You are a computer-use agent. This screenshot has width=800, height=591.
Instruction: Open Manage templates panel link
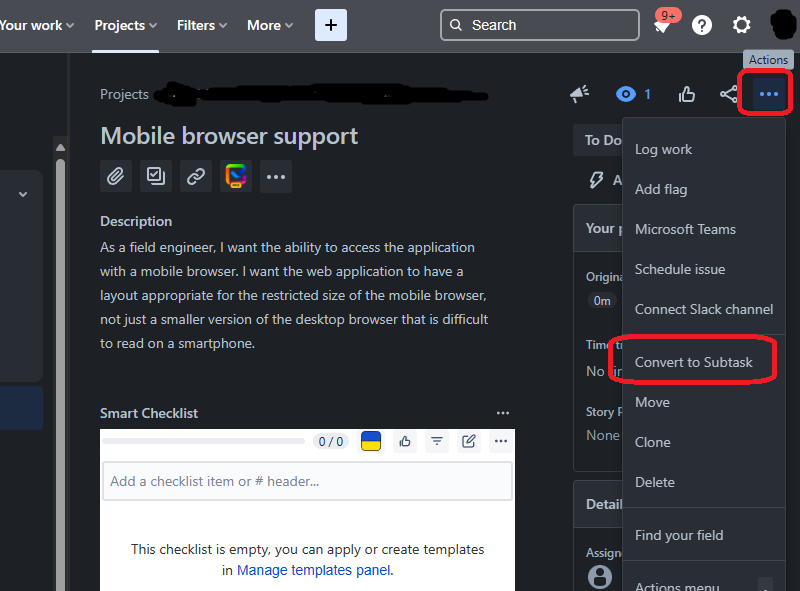[314, 570]
